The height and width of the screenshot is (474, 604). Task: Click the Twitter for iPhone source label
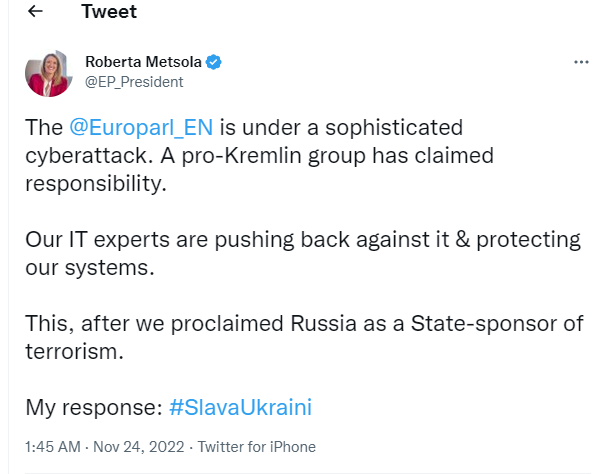pyautogui.click(x=256, y=447)
